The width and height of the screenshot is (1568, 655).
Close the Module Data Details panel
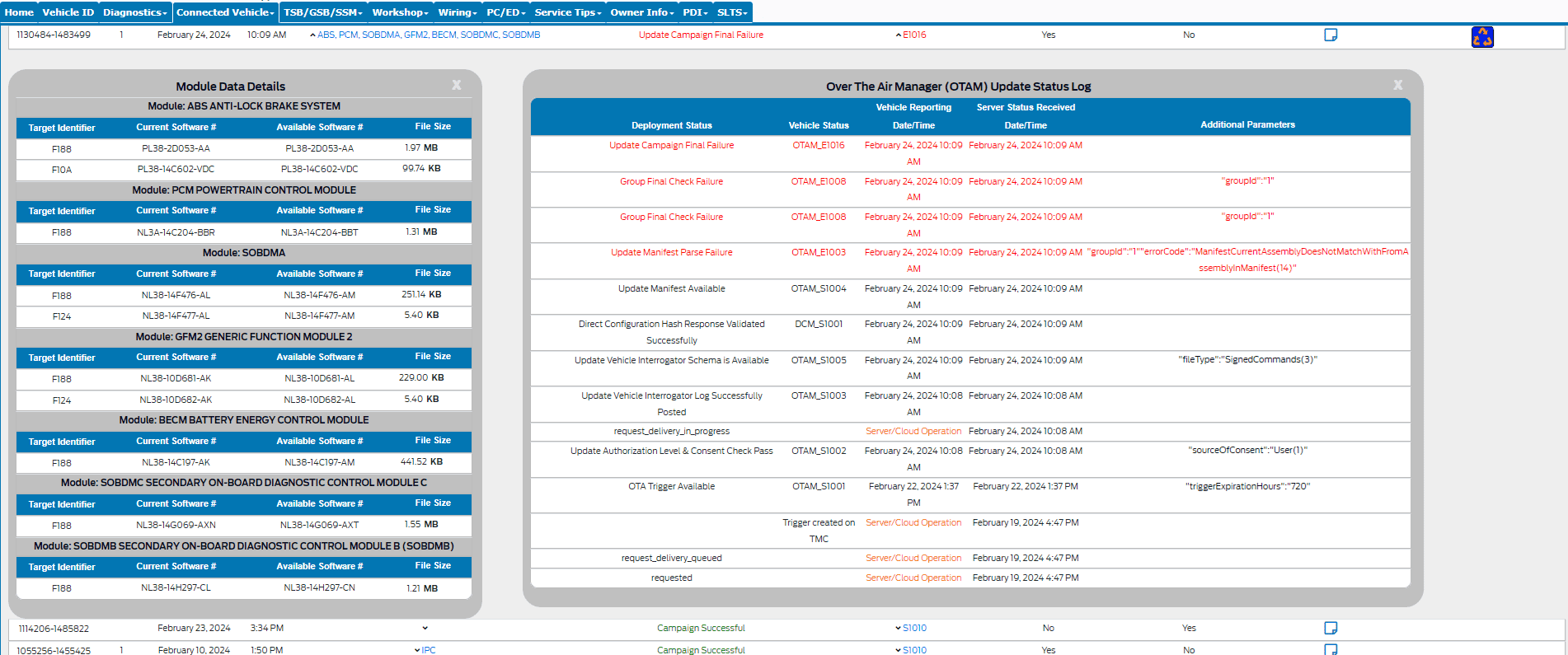coord(456,85)
